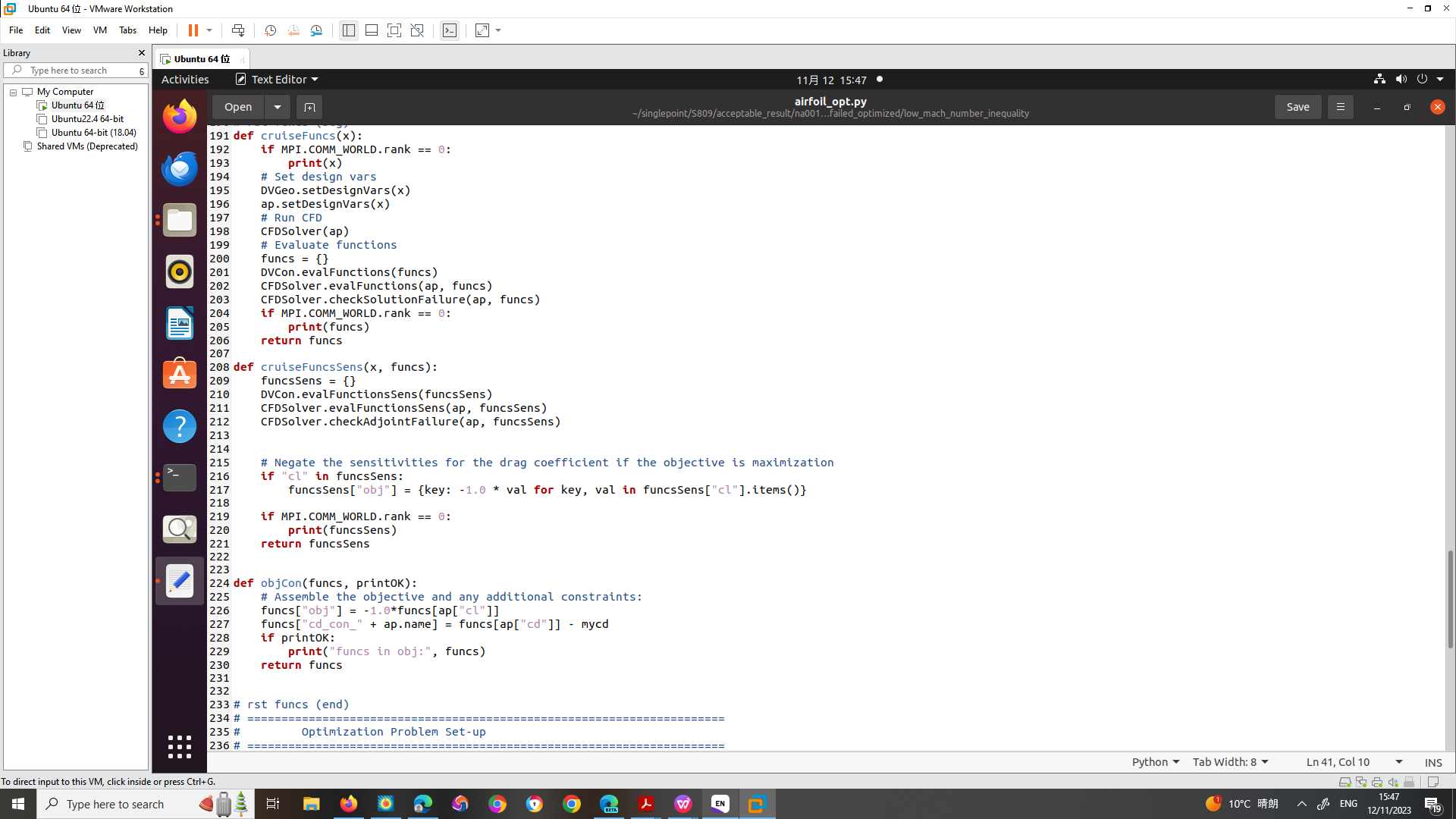Image resolution: width=1456 pixels, height=819 pixels.
Task: Take a snapshot of the virtual machine
Action: [x=270, y=30]
